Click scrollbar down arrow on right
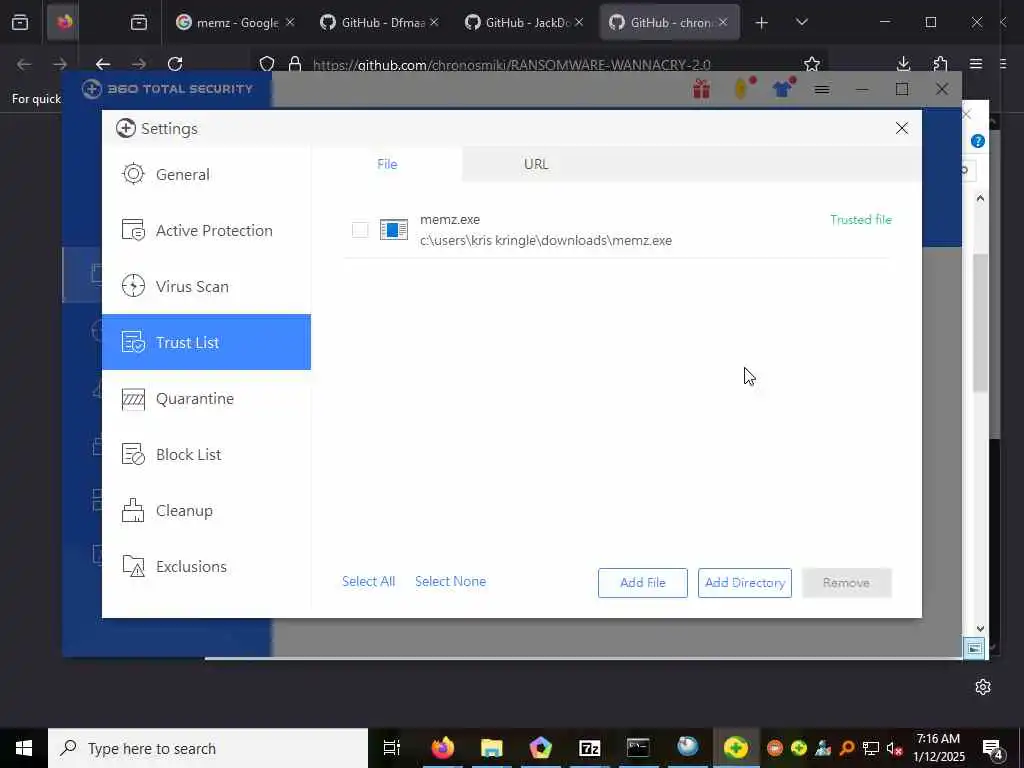Image resolution: width=1024 pixels, height=768 pixels. (x=980, y=629)
